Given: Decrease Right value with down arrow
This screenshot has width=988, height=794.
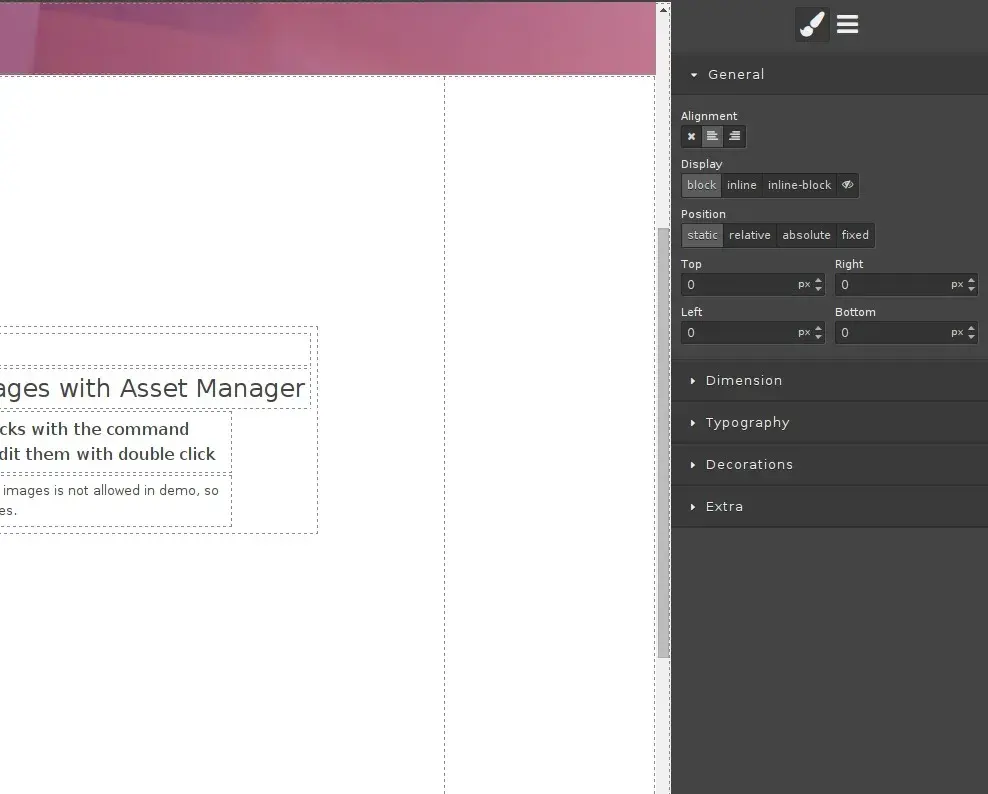Looking at the screenshot, I should 972,289.
